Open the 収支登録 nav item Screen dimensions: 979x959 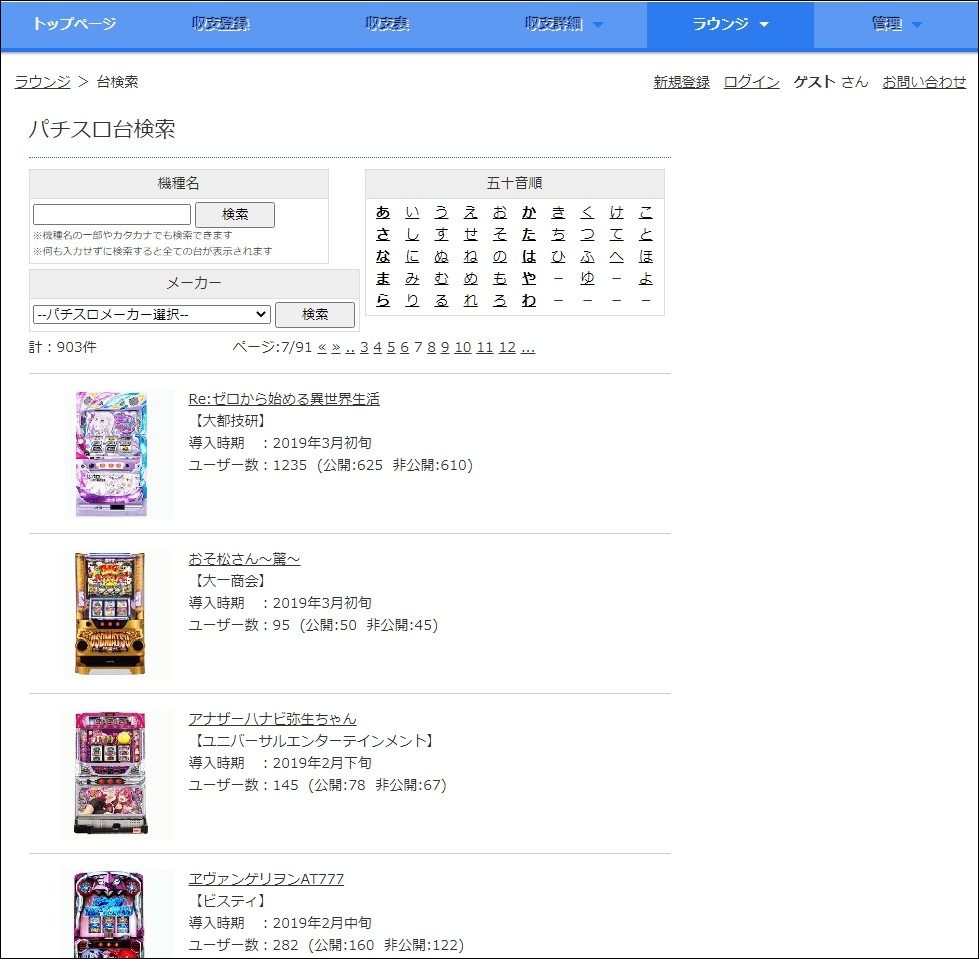(220, 24)
